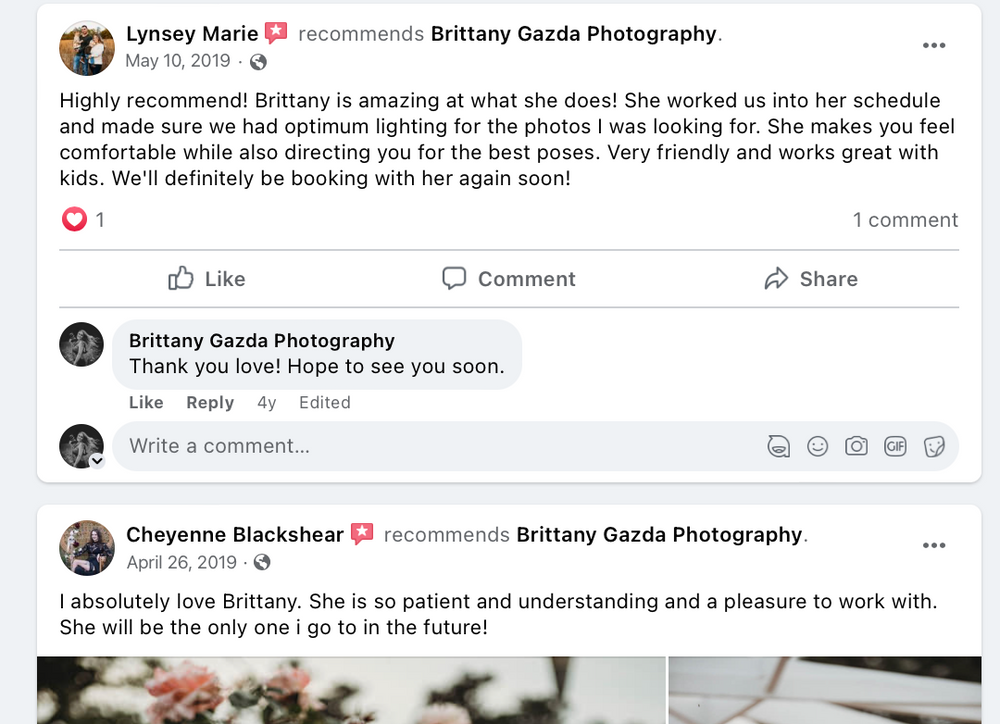This screenshot has height=724, width=1000.
Task: View edit history via the Edited link
Action: [325, 403]
